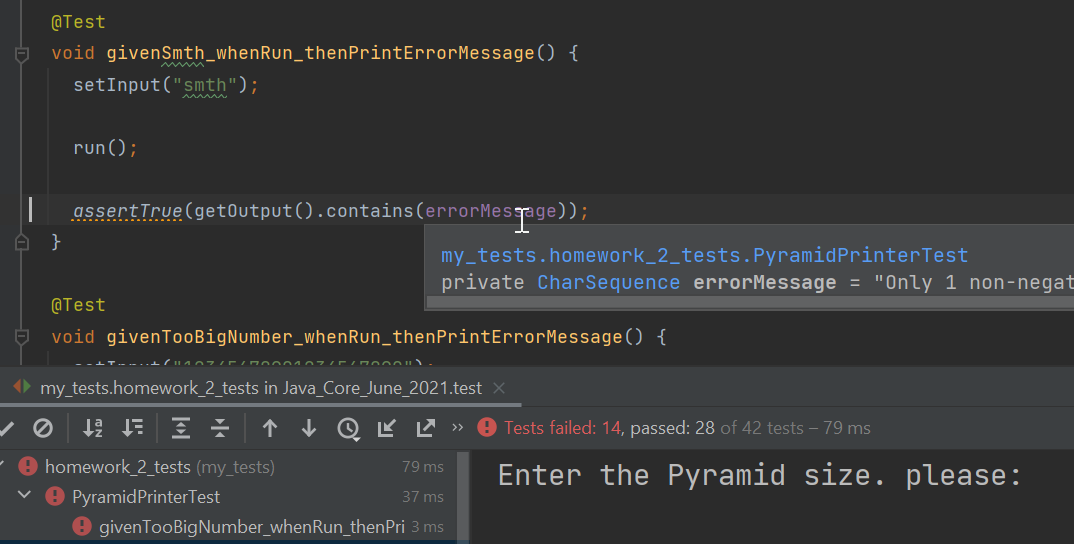Open test history clock icon
Image resolution: width=1074 pixels, height=544 pixels.
(348, 429)
